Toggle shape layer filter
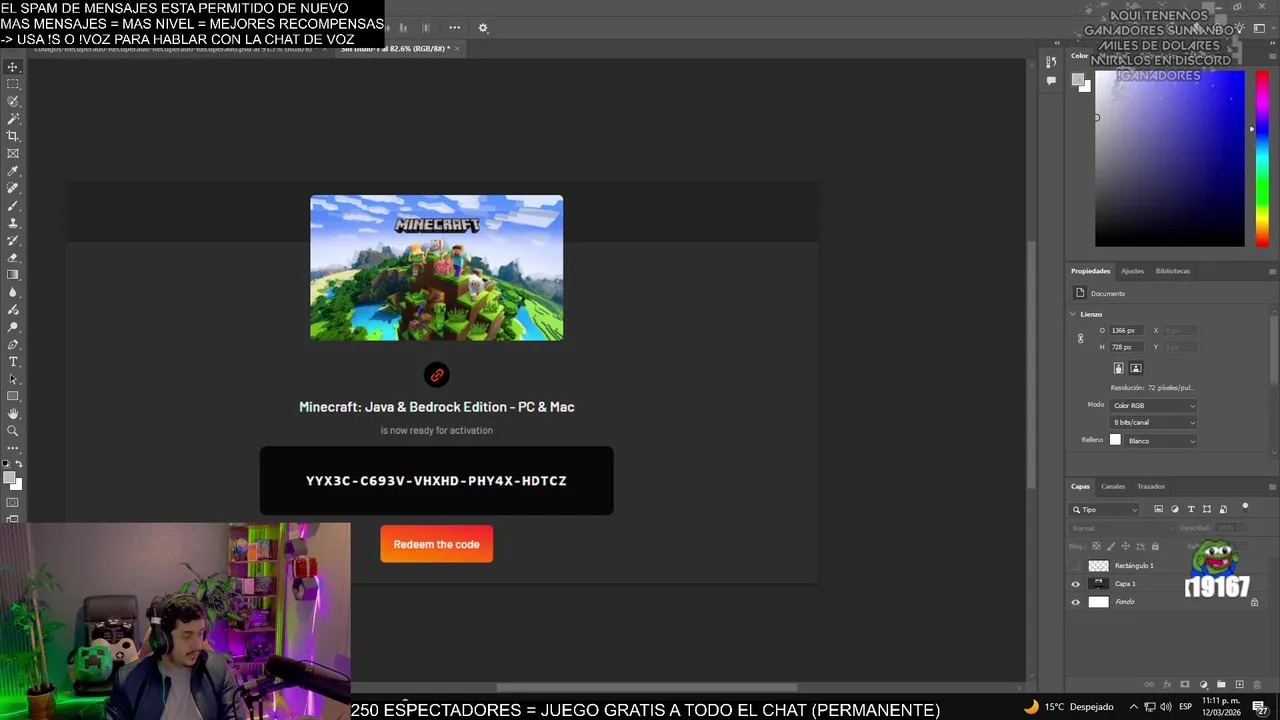The height and width of the screenshot is (720, 1280). point(1207,509)
